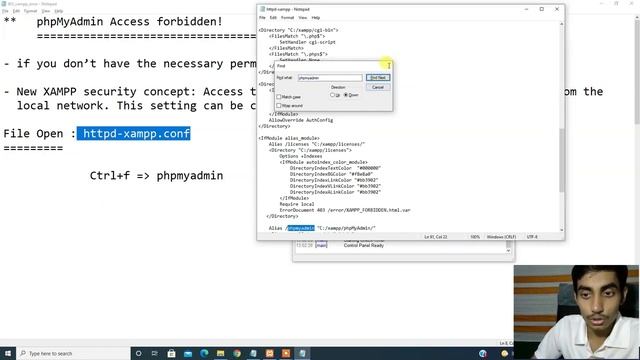
Task: Open Cortana circle icon on taskbar
Action: coord(138,353)
